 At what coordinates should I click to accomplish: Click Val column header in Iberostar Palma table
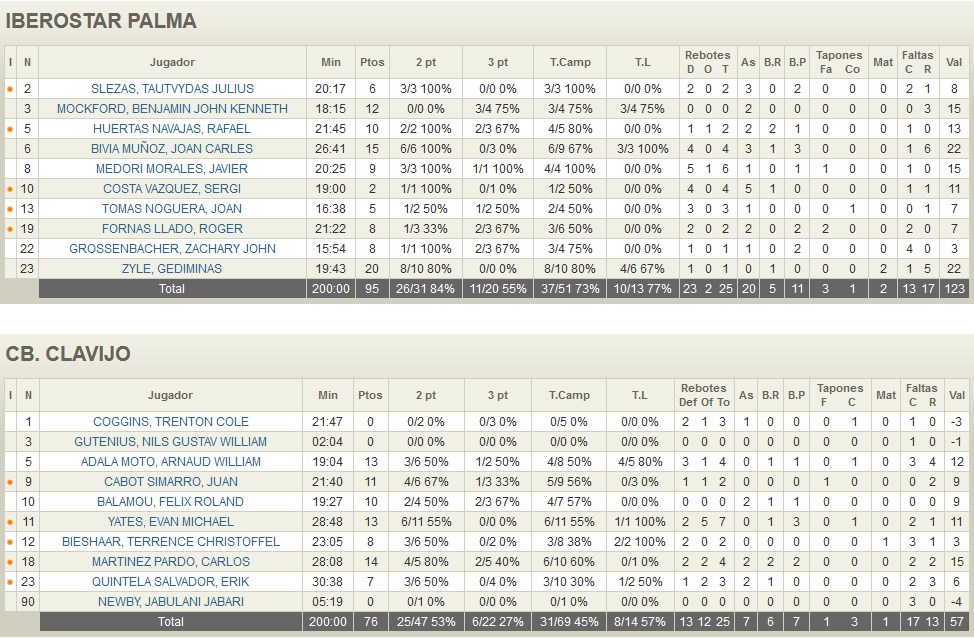[955, 62]
